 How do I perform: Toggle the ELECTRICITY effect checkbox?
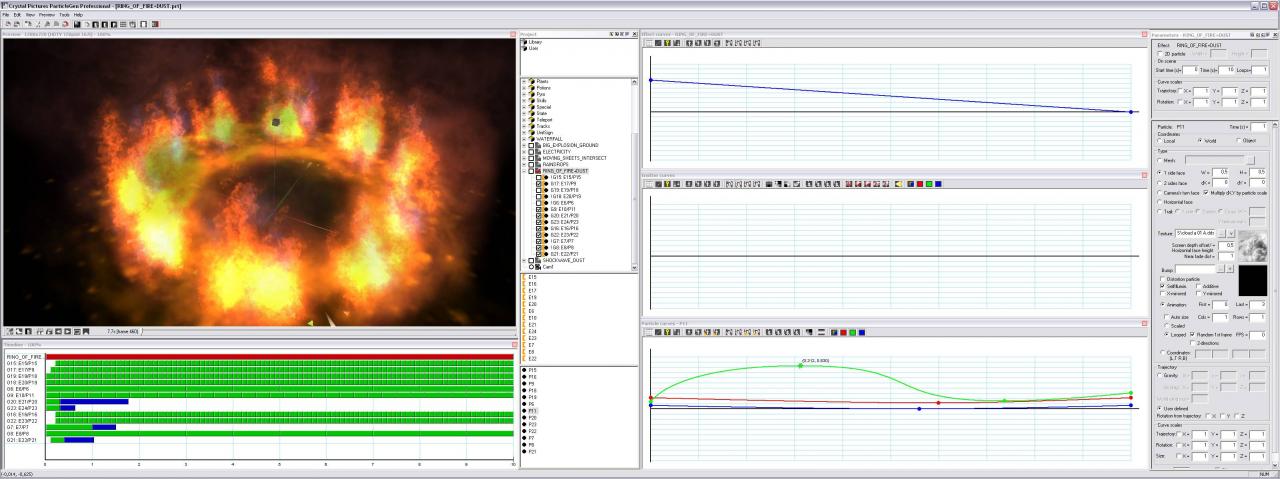click(532, 152)
